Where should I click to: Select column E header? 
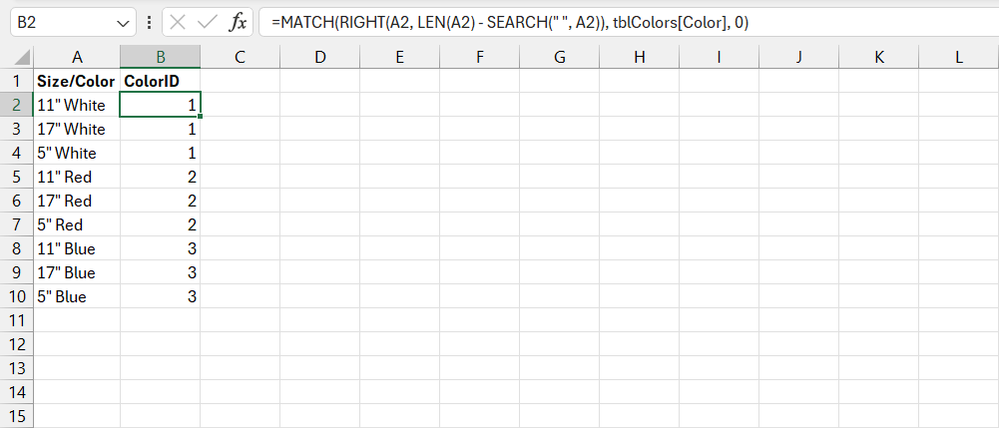(x=399, y=57)
